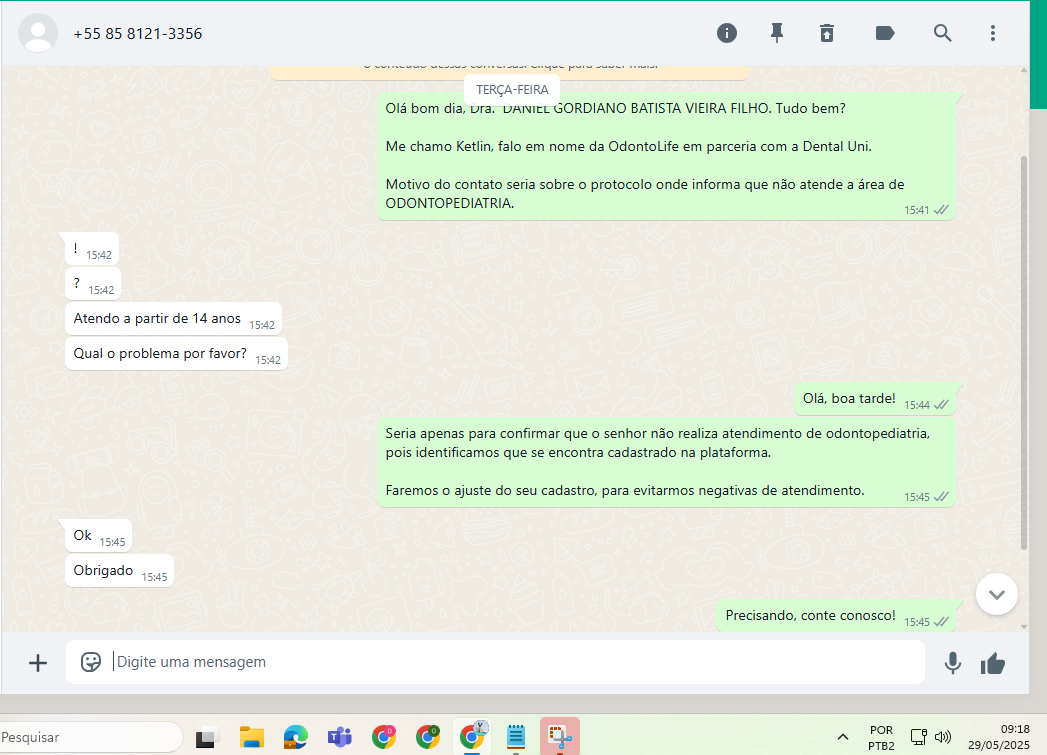Select message 'Atendo a partir de 14 anos'

click(174, 319)
